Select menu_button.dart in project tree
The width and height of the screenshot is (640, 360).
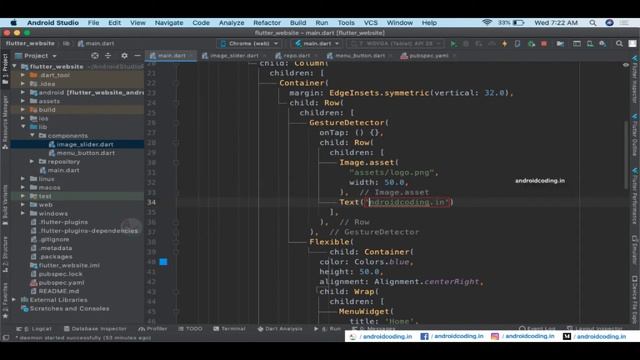pos(86,153)
